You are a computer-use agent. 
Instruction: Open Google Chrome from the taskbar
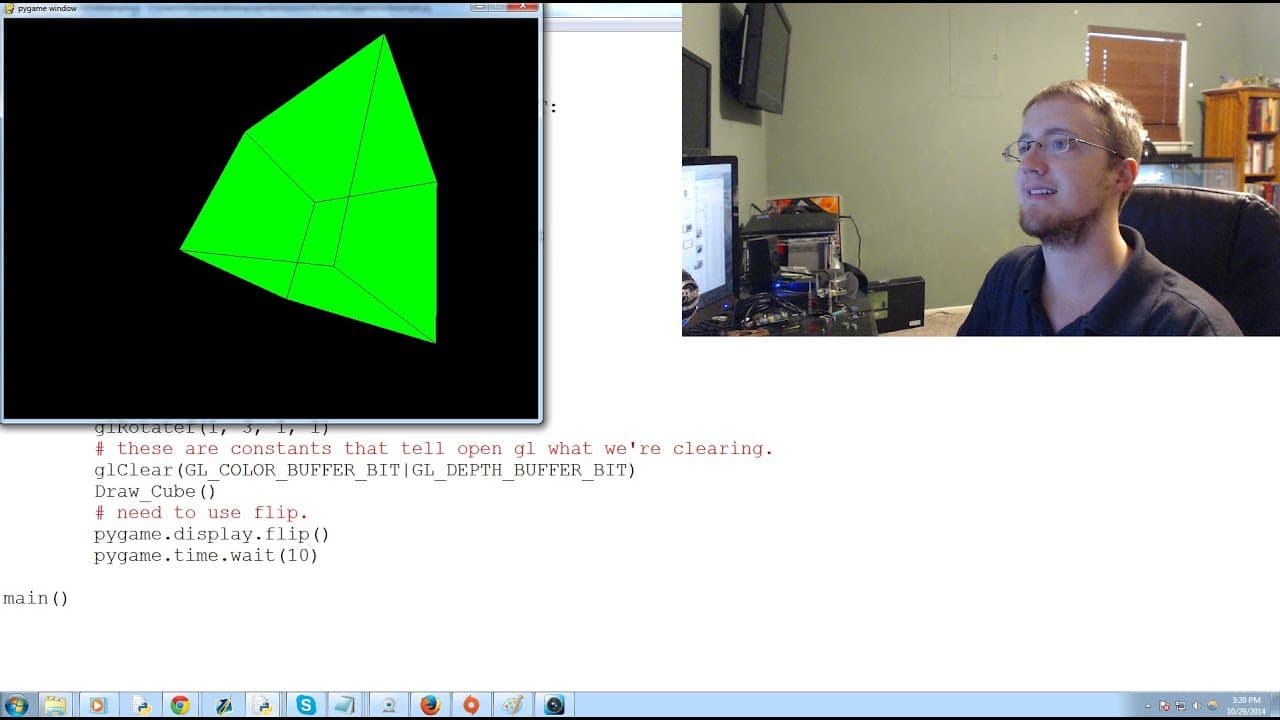click(x=180, y=705)
